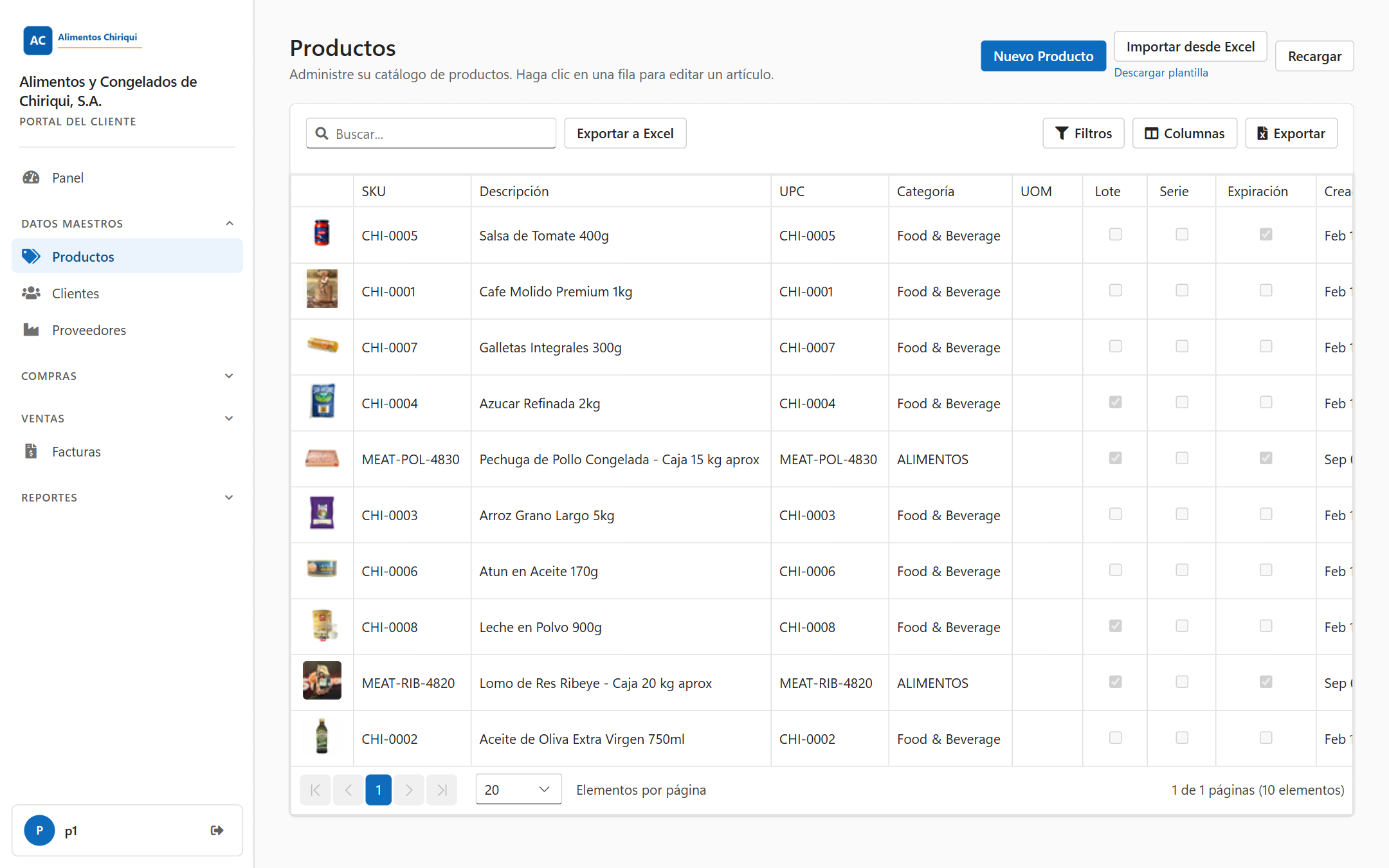Open Salsa de Tomate product image
Viewport: 1389px width, 868px height.
click(x=322, y=233)
